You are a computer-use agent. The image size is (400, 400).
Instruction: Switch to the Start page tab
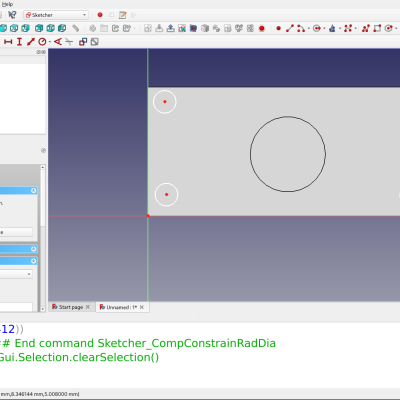(x=71, y=307)
